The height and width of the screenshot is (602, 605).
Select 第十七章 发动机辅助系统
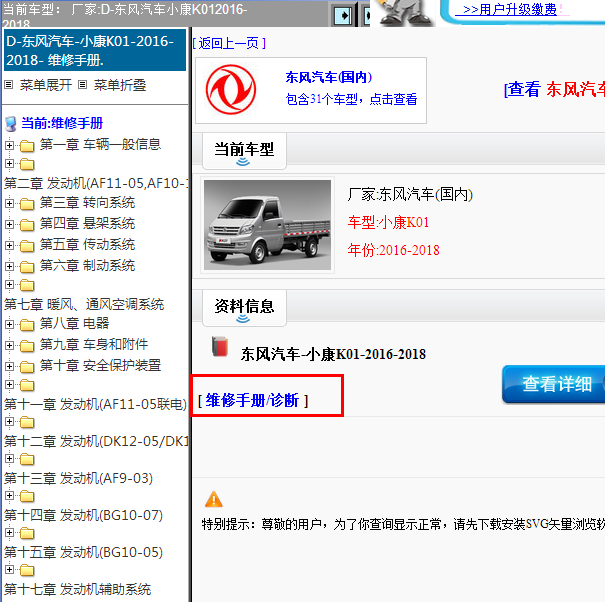(x=78, y=589)
